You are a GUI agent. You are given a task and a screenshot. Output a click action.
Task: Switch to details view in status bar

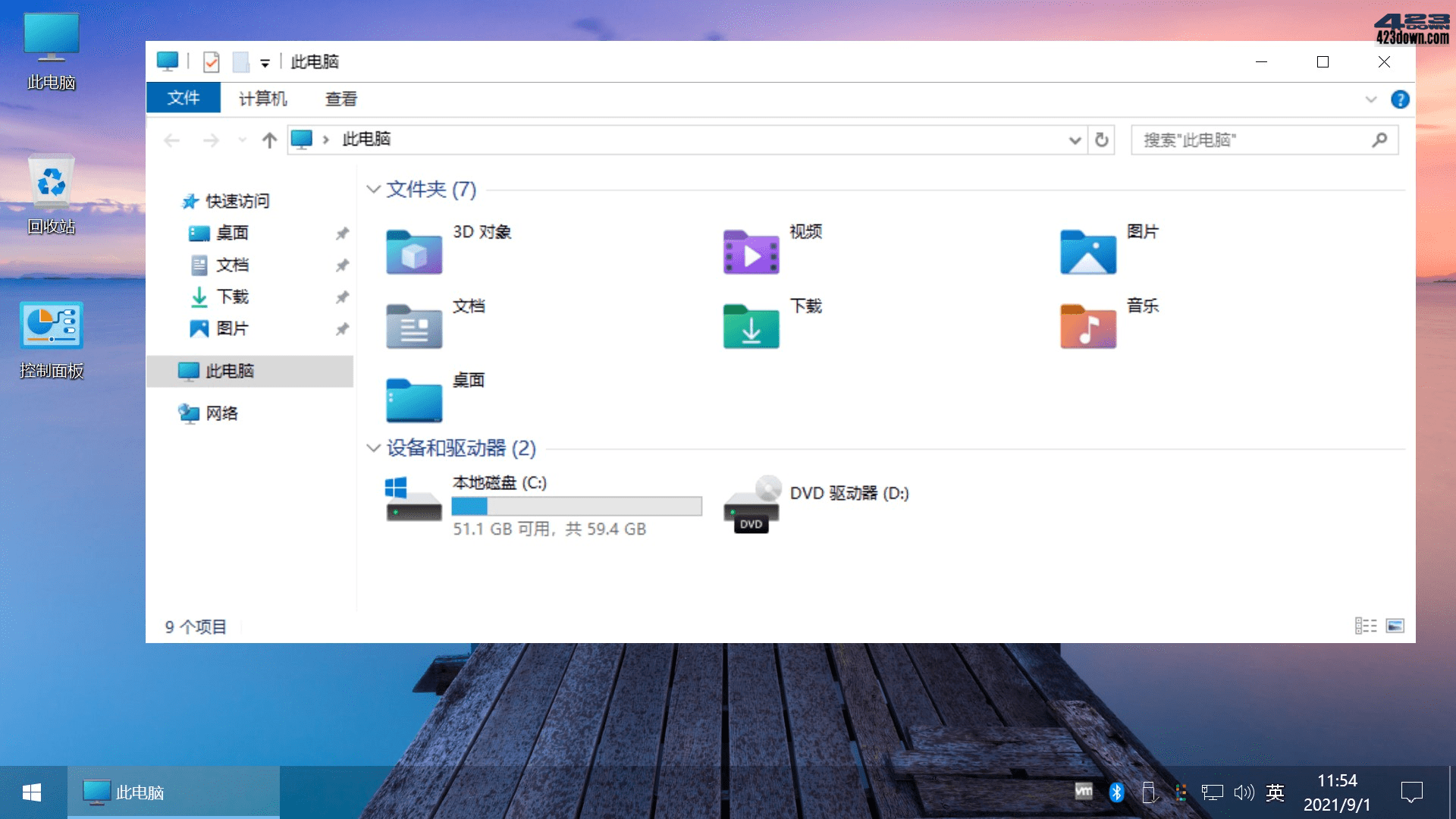pos(1365,626)
